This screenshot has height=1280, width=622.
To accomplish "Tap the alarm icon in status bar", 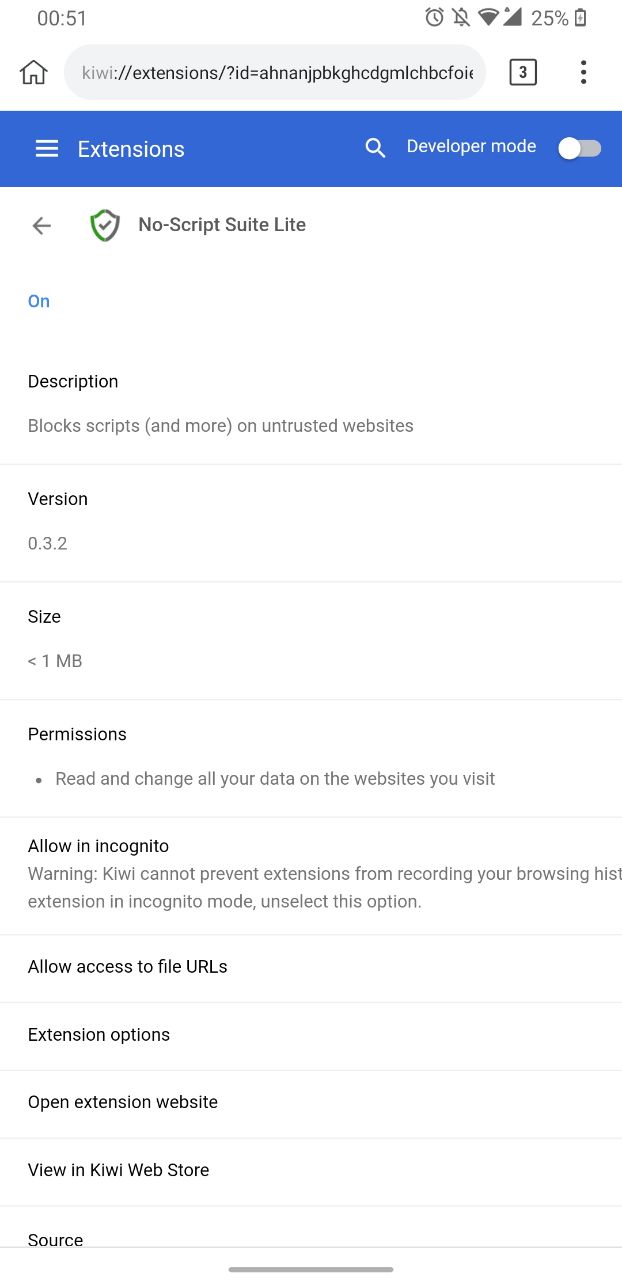I will coord(434,17).
